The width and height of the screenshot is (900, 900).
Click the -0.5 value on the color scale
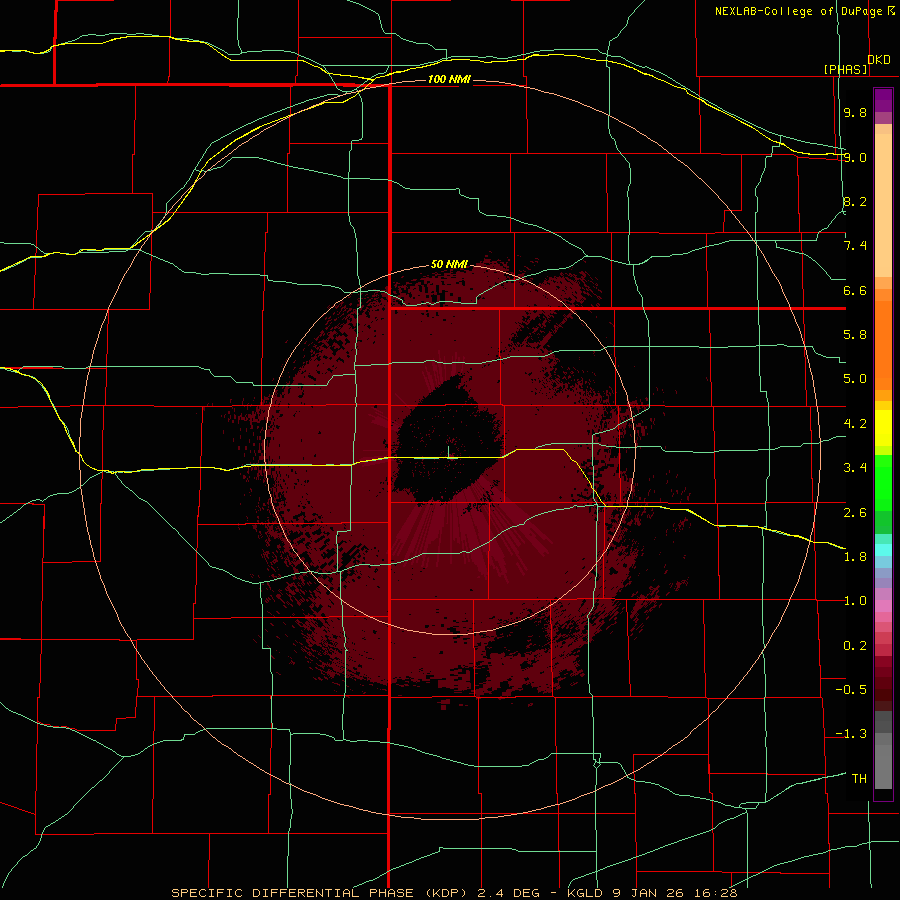point(851,690)
